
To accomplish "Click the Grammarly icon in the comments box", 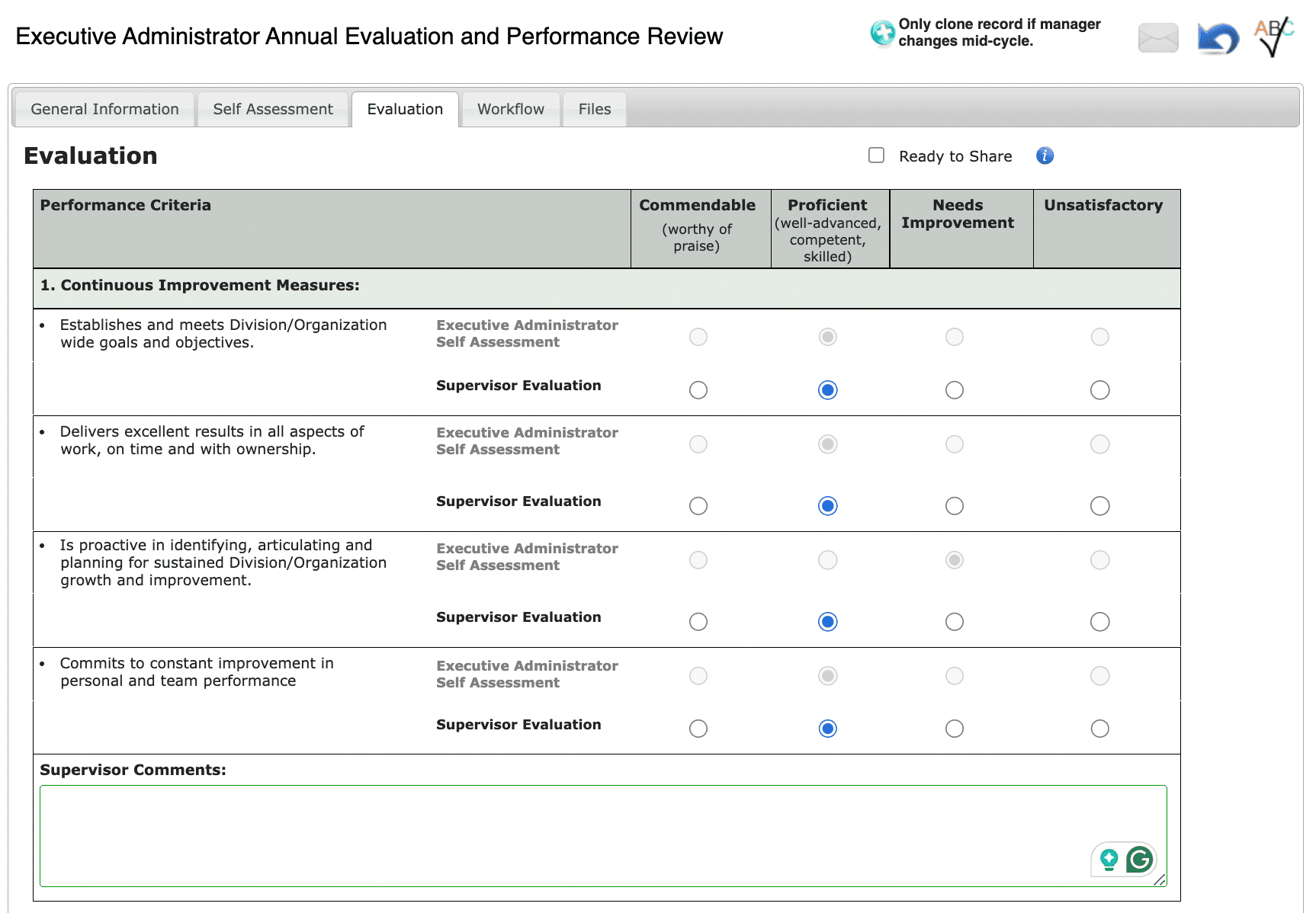I will tap(1140, 860).
